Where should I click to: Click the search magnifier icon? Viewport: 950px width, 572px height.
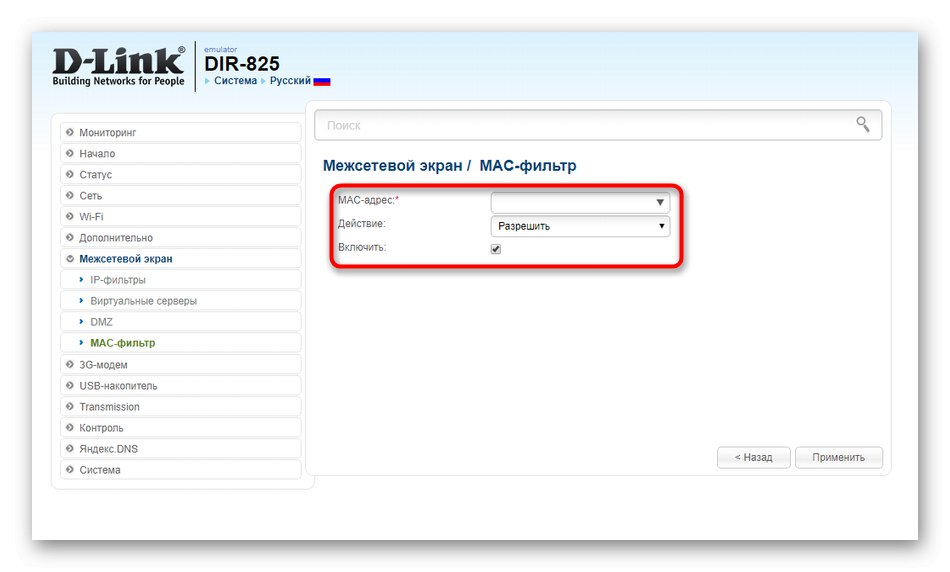[863, 124]
